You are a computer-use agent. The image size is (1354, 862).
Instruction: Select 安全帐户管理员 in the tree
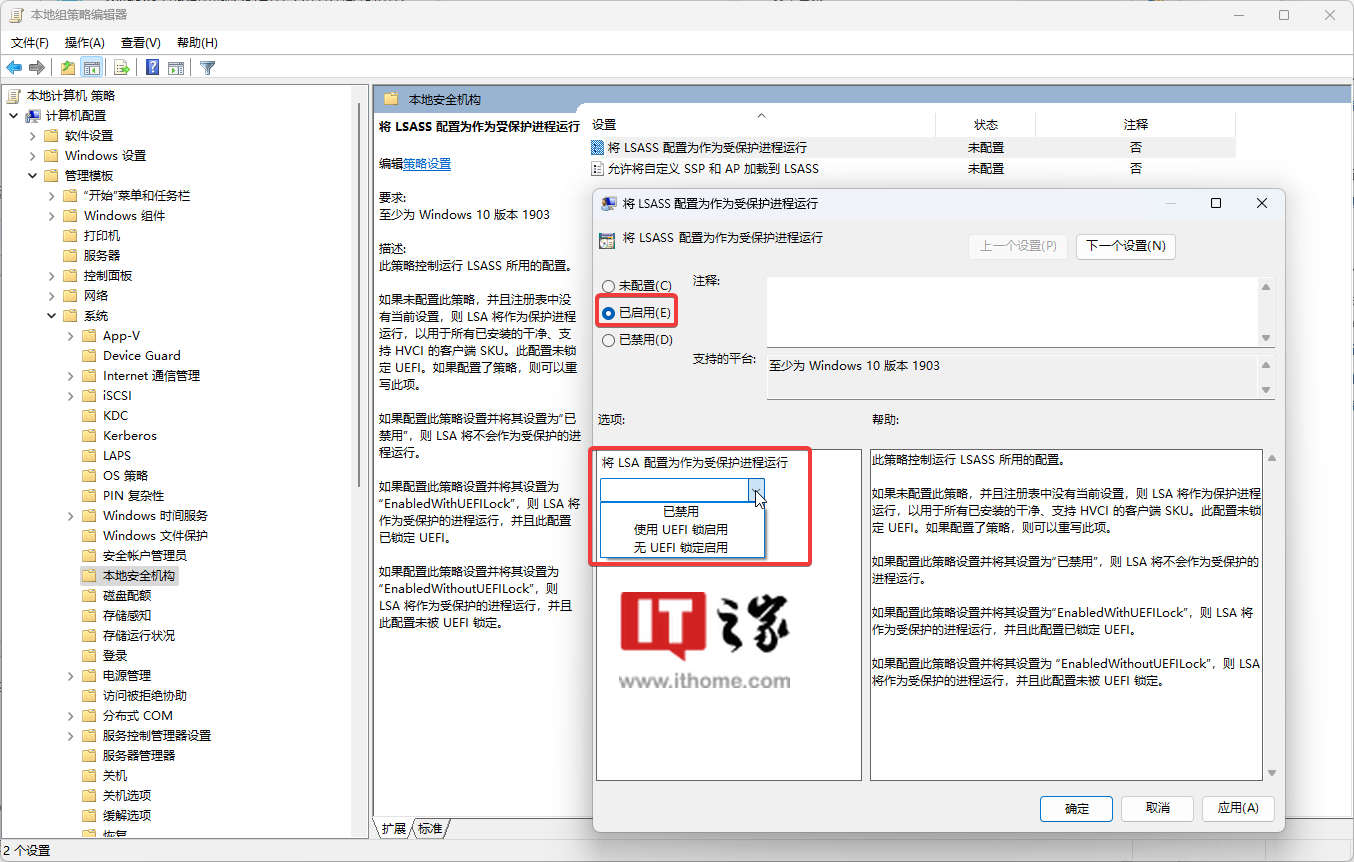pyautogui.click(x=145, y=556)
